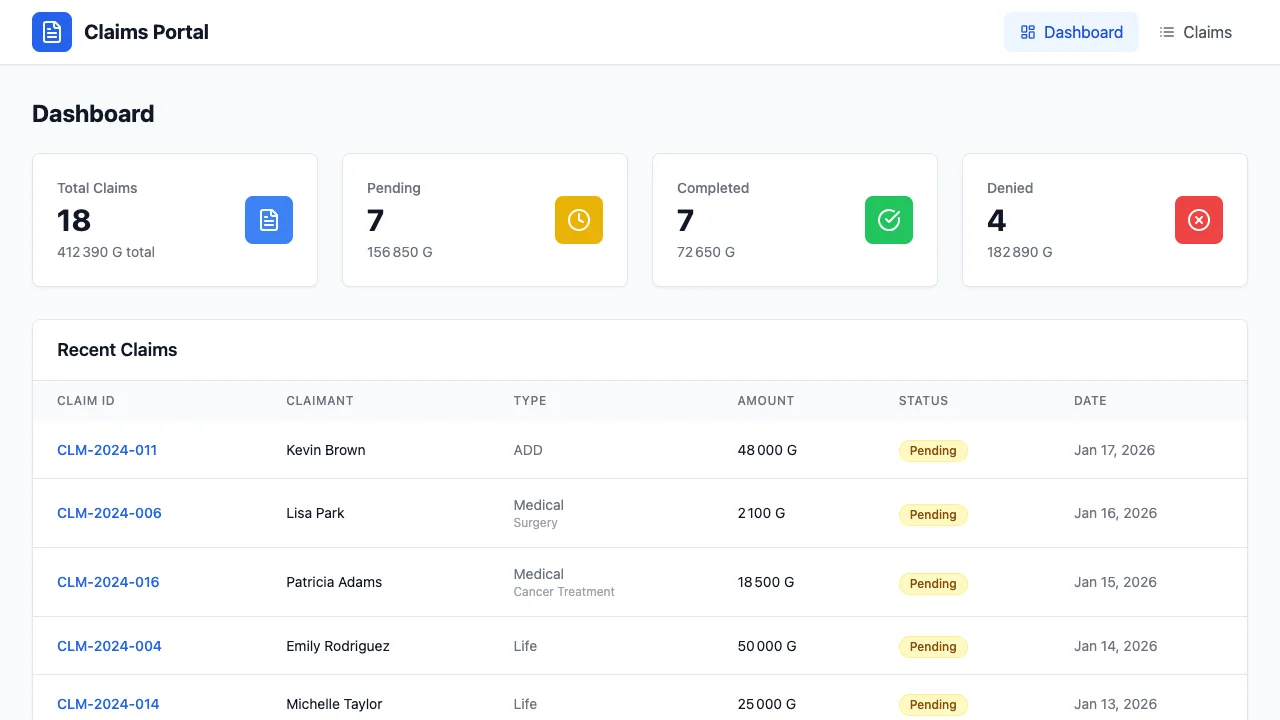Click the Total Claims summary card
1280x720 pixels.
coord(175,220)
